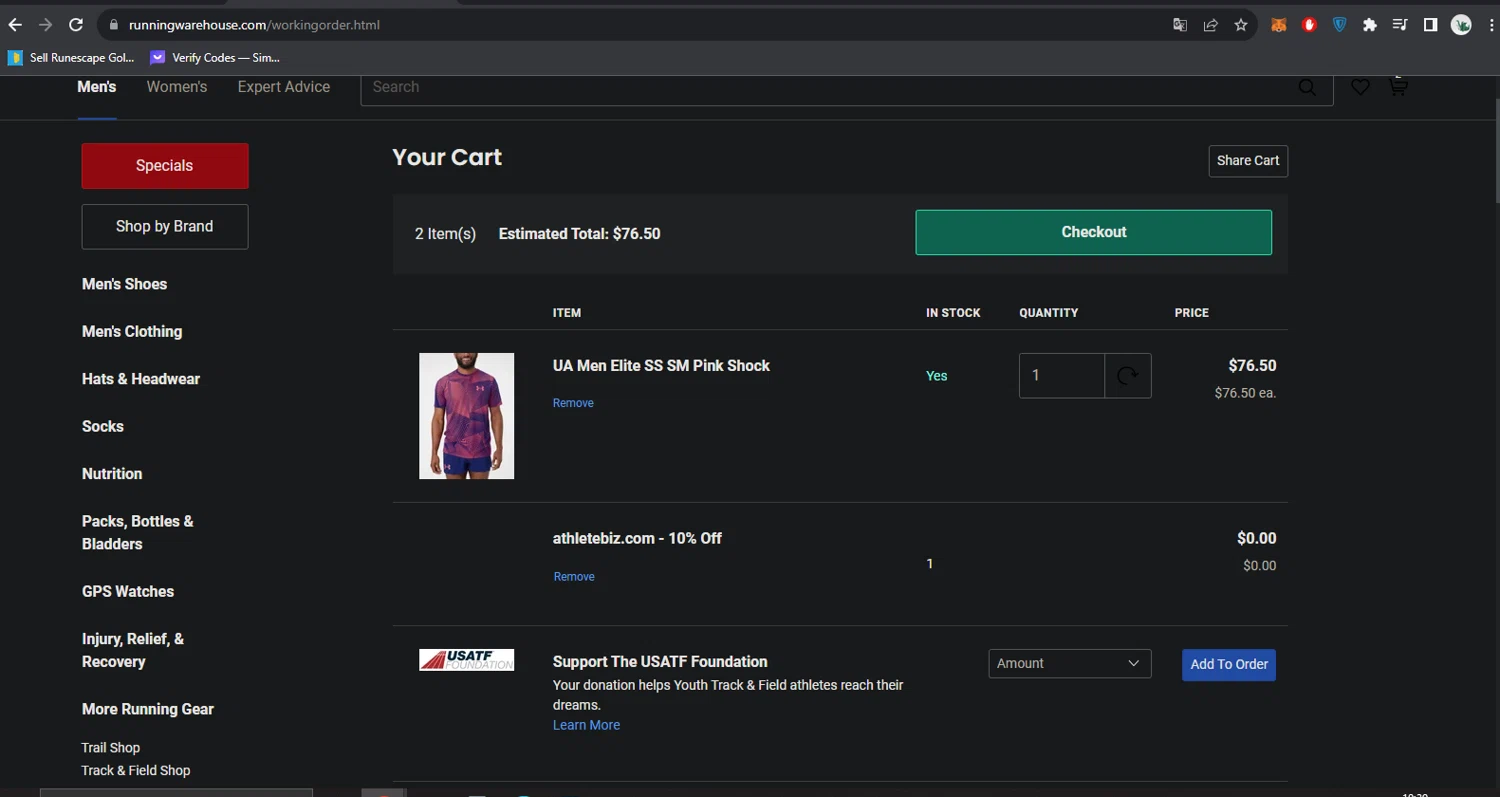
Task: Open the Verify Codes bookmark
Action: [x=215, y=58]
